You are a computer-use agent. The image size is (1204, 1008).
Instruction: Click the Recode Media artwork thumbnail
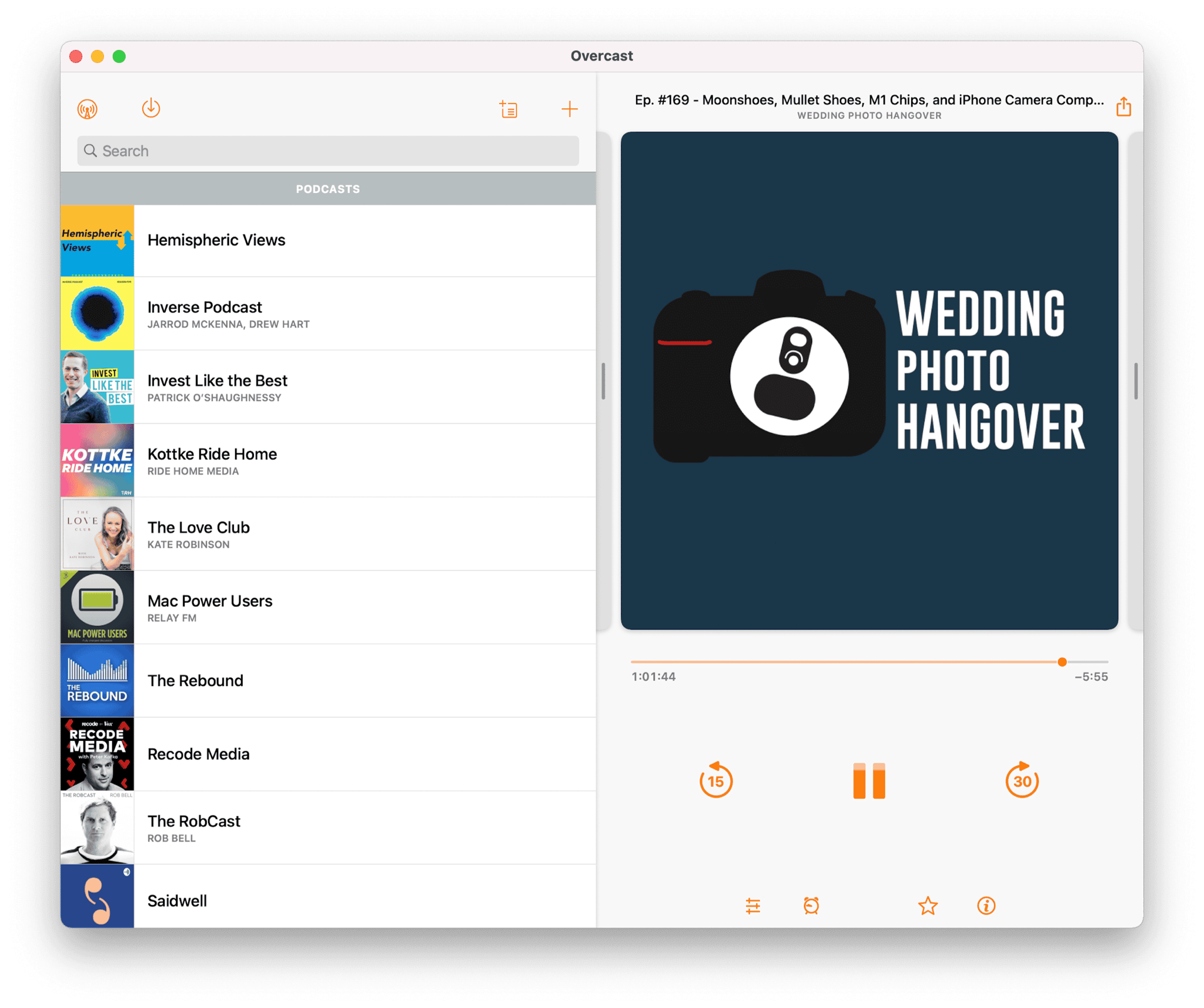[x=98, y=754]
